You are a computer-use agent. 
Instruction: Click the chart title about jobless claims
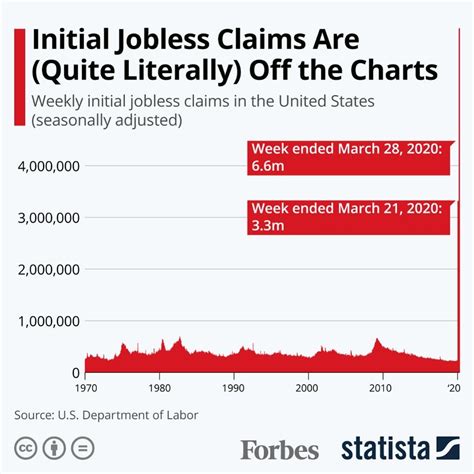tap(235, 55)
